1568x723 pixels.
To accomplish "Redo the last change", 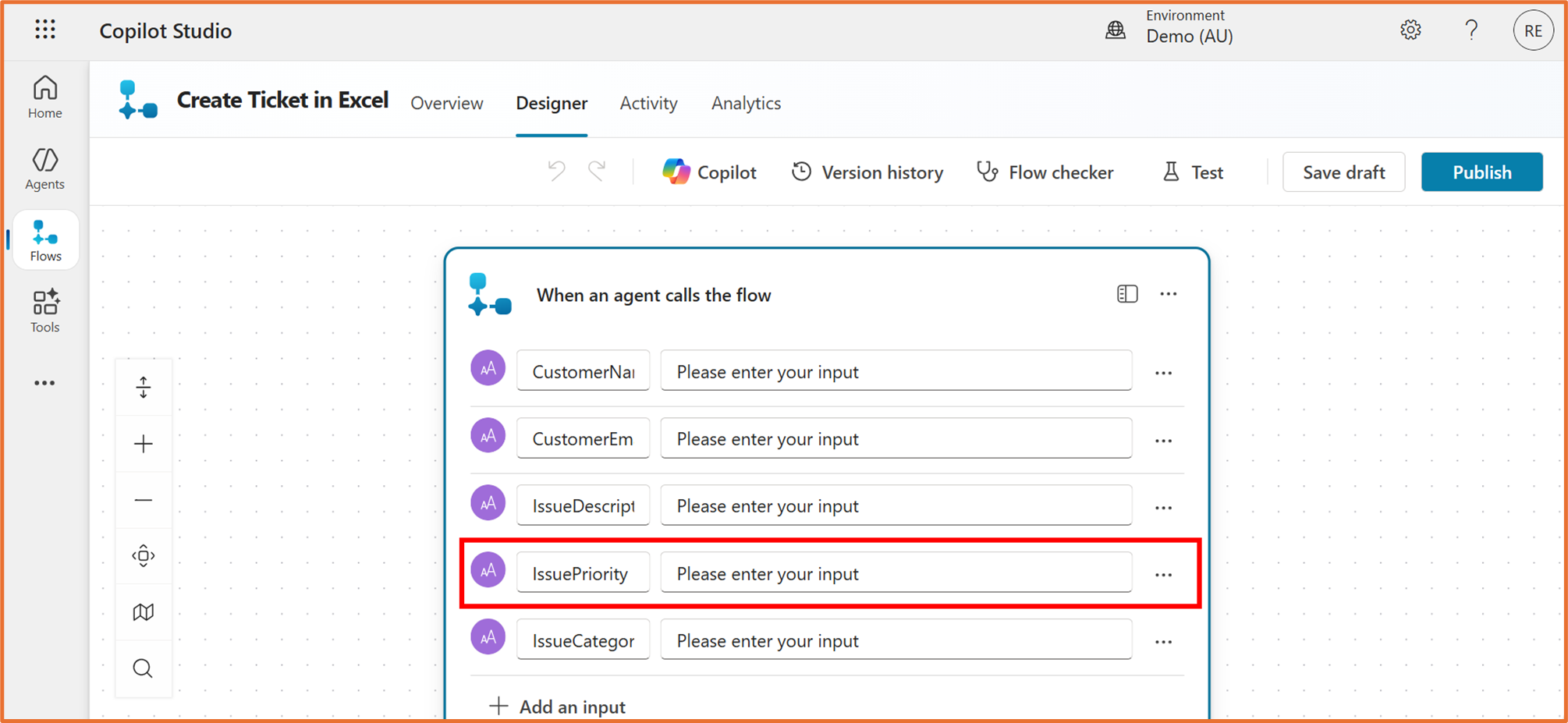I will tap(597, 171).
